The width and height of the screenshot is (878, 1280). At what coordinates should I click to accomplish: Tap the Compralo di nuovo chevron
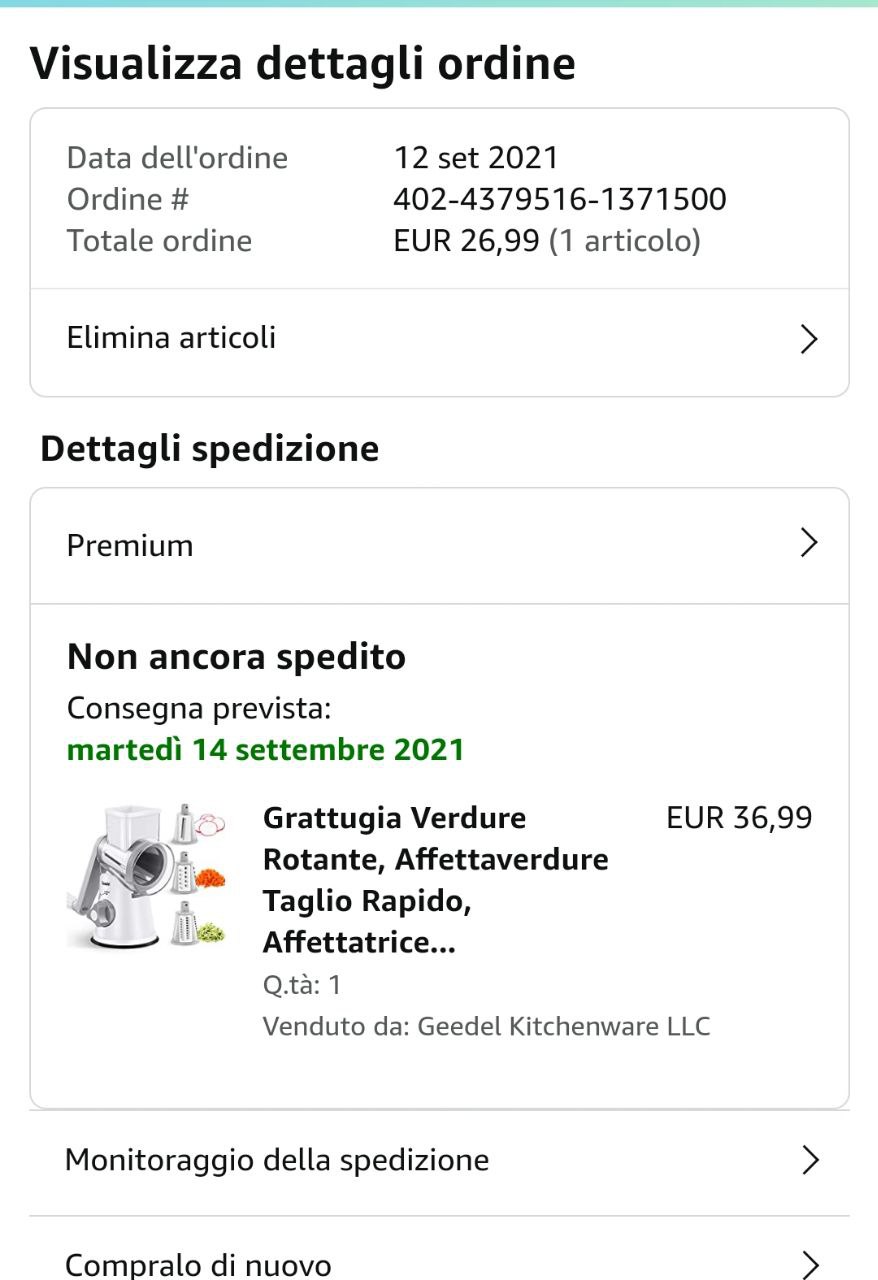click(810, 1265)
